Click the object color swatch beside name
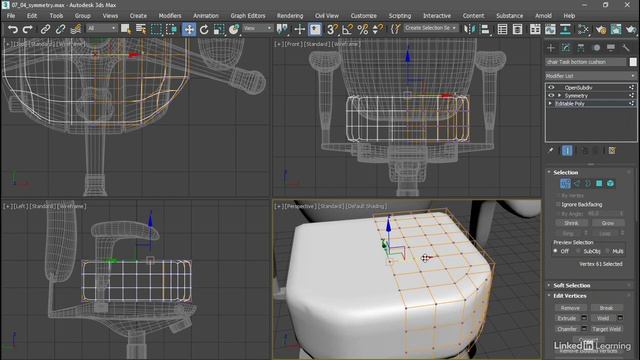The width and height of the screenshot is (640, 360). (633, 62)
